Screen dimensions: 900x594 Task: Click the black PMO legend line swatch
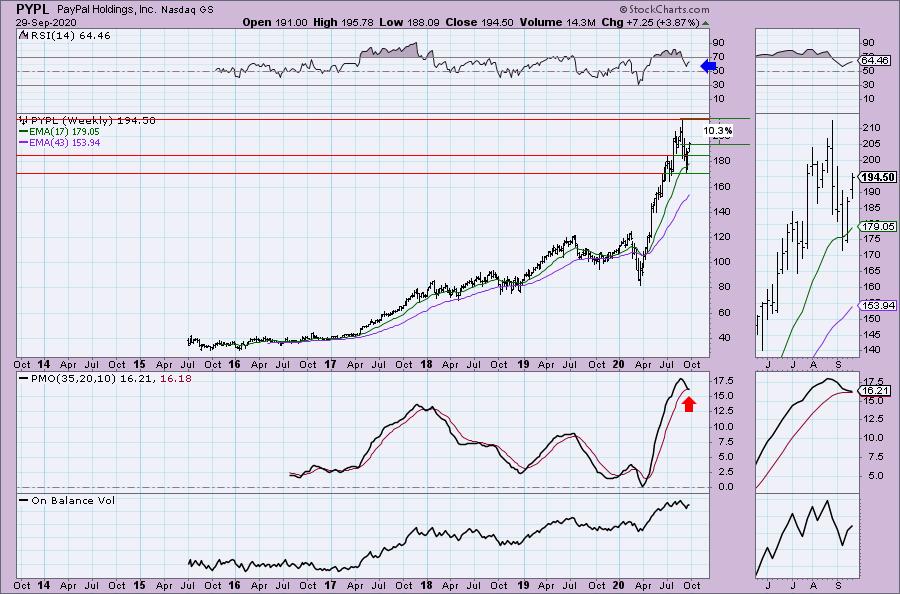[24, 378]
